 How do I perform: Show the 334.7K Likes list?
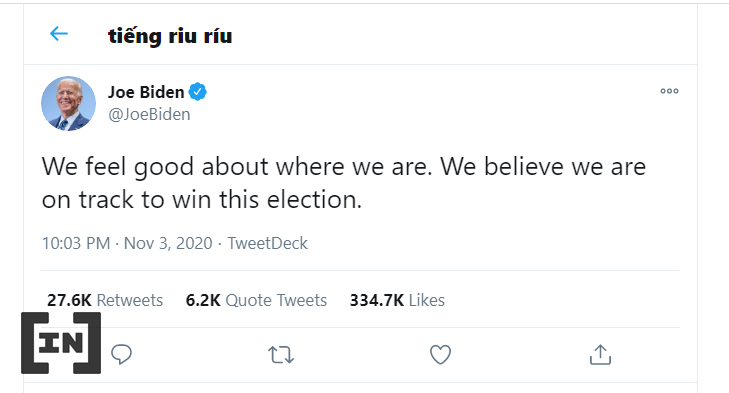(x=397, y=300)
